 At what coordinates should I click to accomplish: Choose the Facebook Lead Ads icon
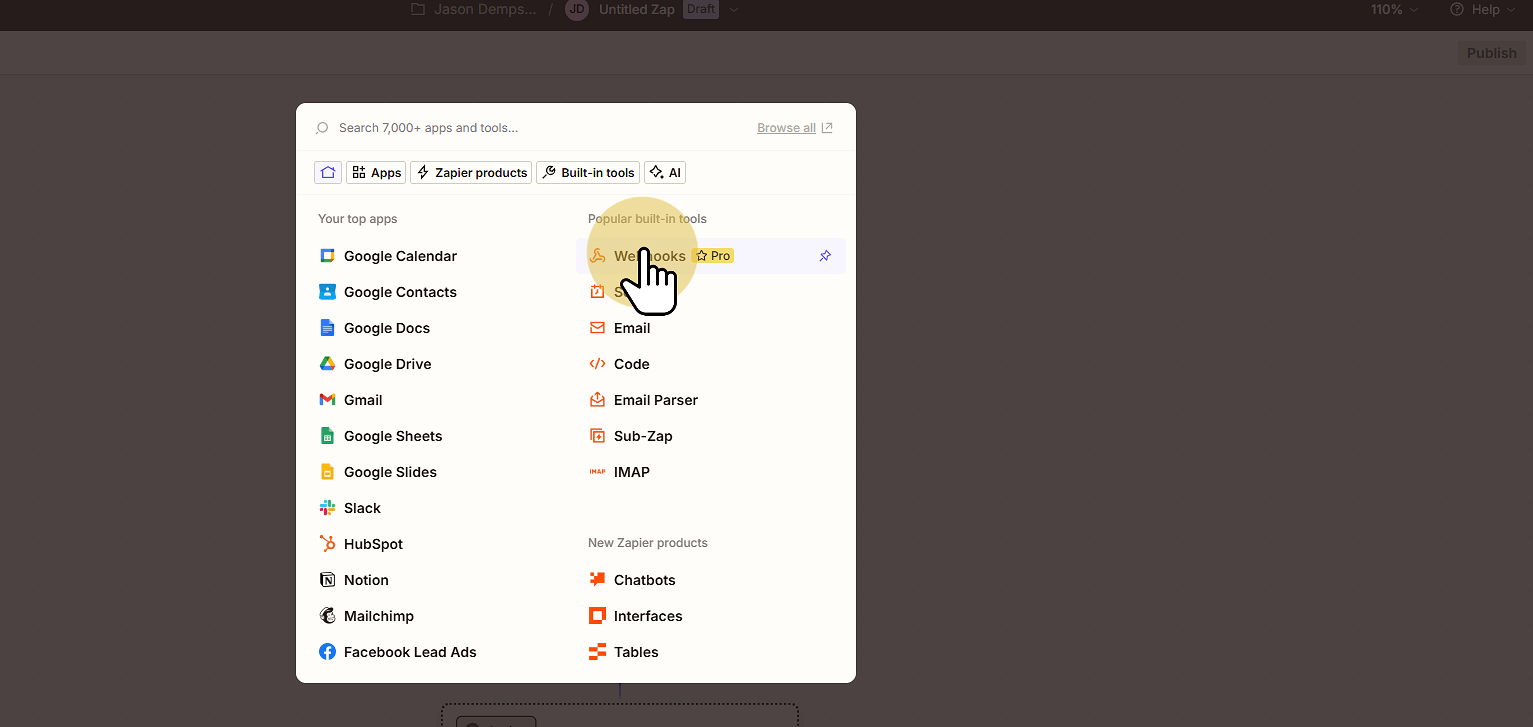tap(327, 652)
